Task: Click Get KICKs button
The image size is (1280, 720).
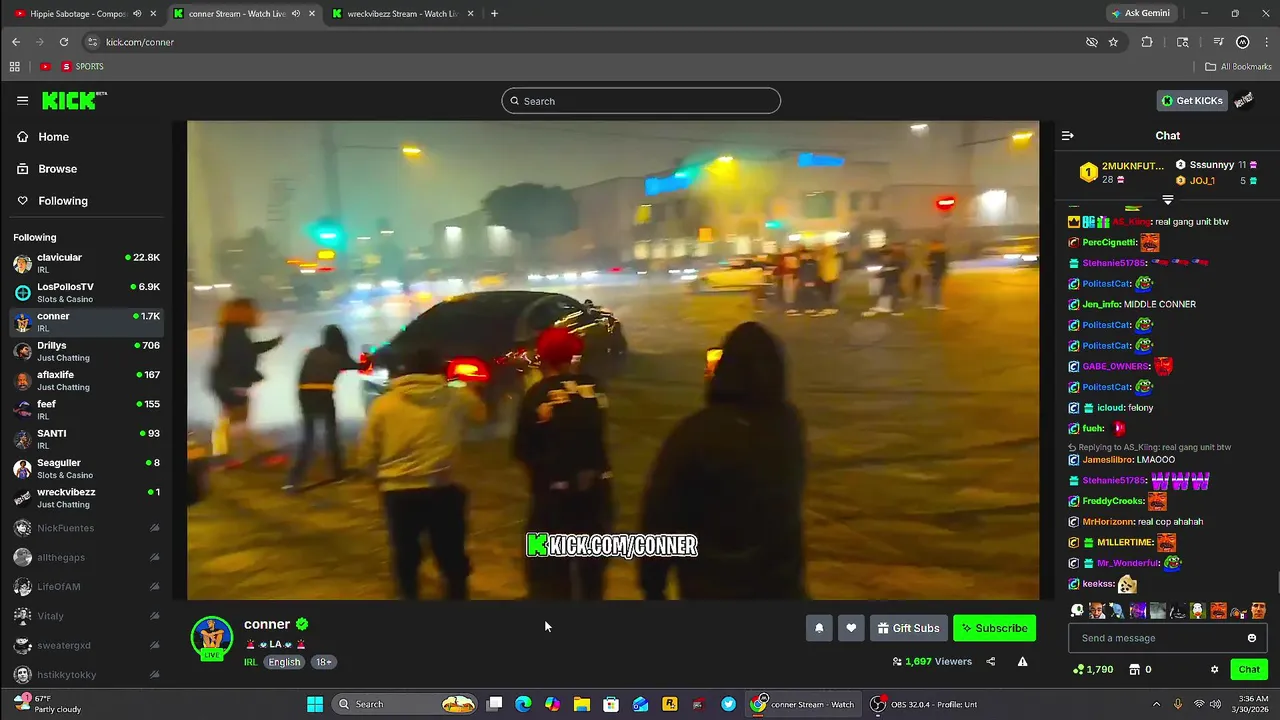Action: pos(1192,100)
